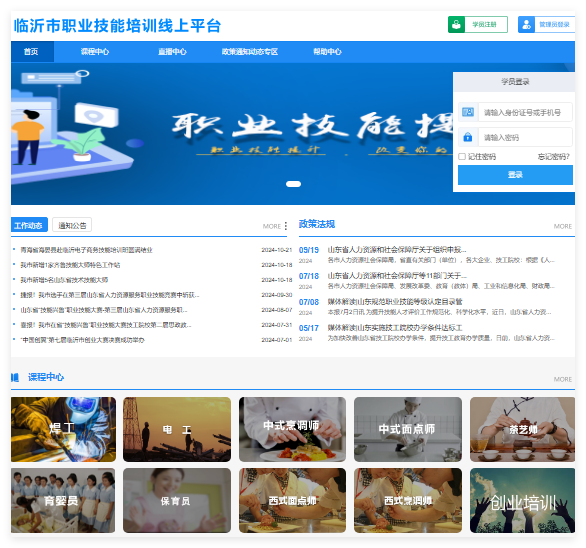Open the 西式烹调师 course card

tap(408, 500)
